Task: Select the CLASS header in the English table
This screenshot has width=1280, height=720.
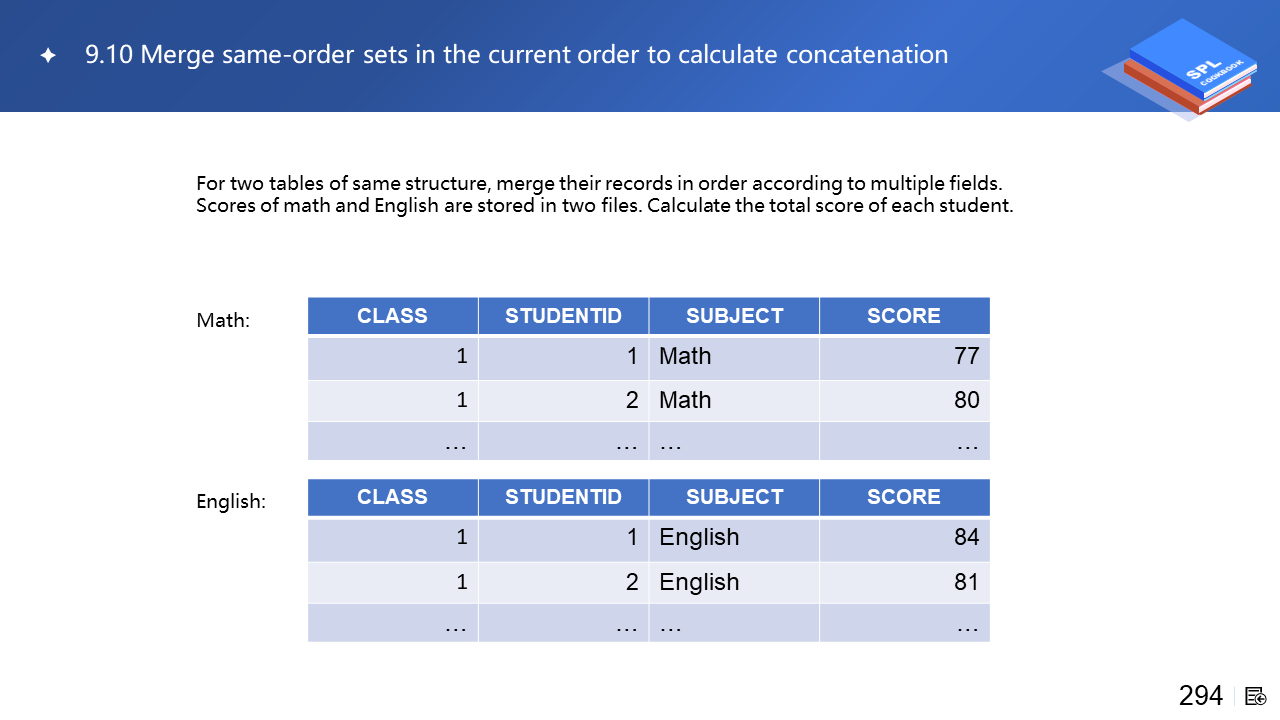Action: tap(392, 497)
